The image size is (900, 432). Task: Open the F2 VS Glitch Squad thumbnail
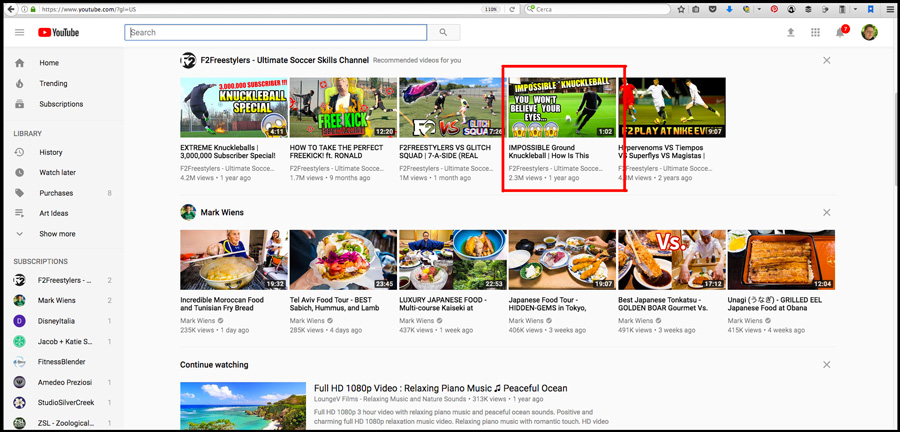[x=452, y=107]
